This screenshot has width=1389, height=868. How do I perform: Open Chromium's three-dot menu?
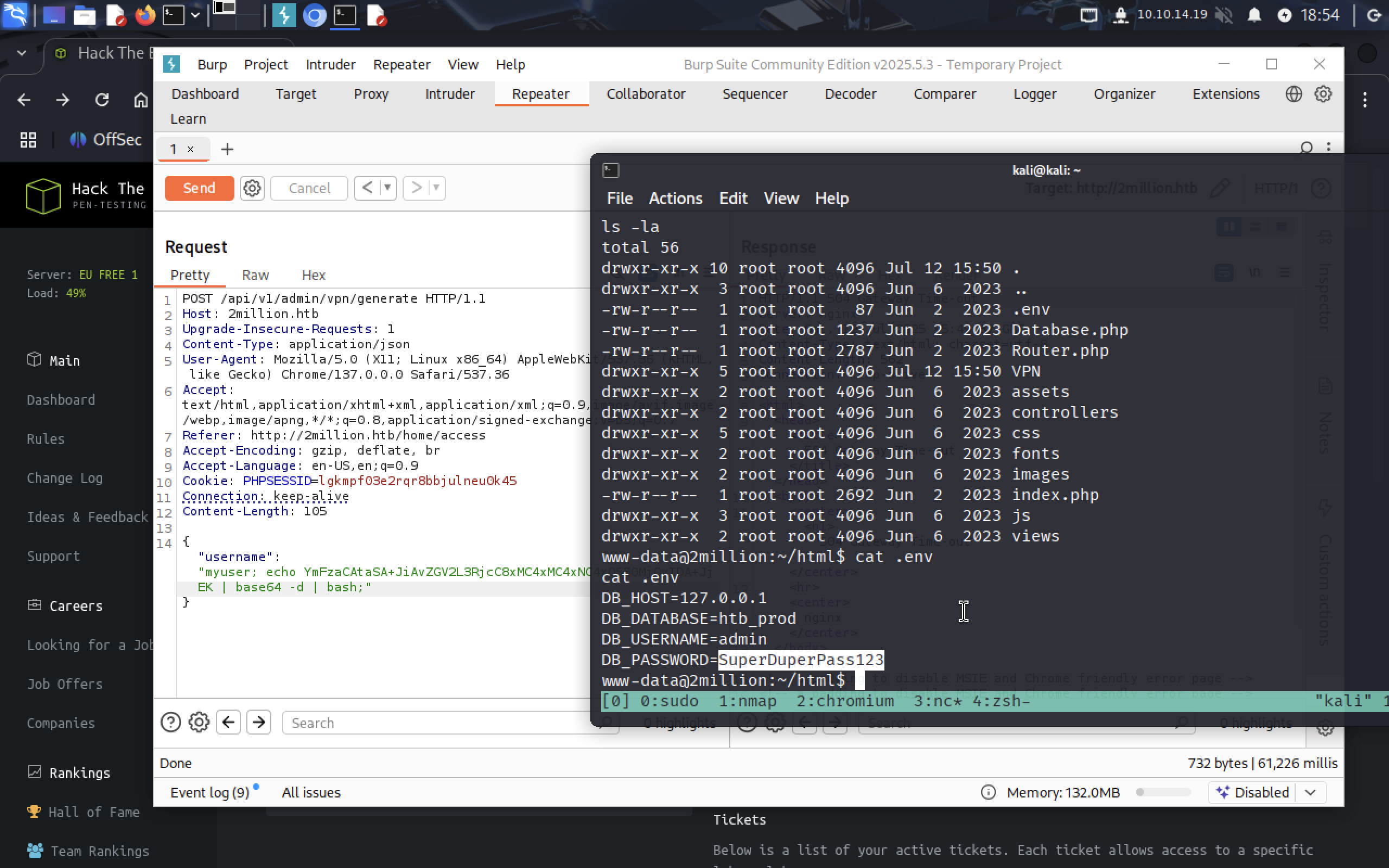(1366, 100)
